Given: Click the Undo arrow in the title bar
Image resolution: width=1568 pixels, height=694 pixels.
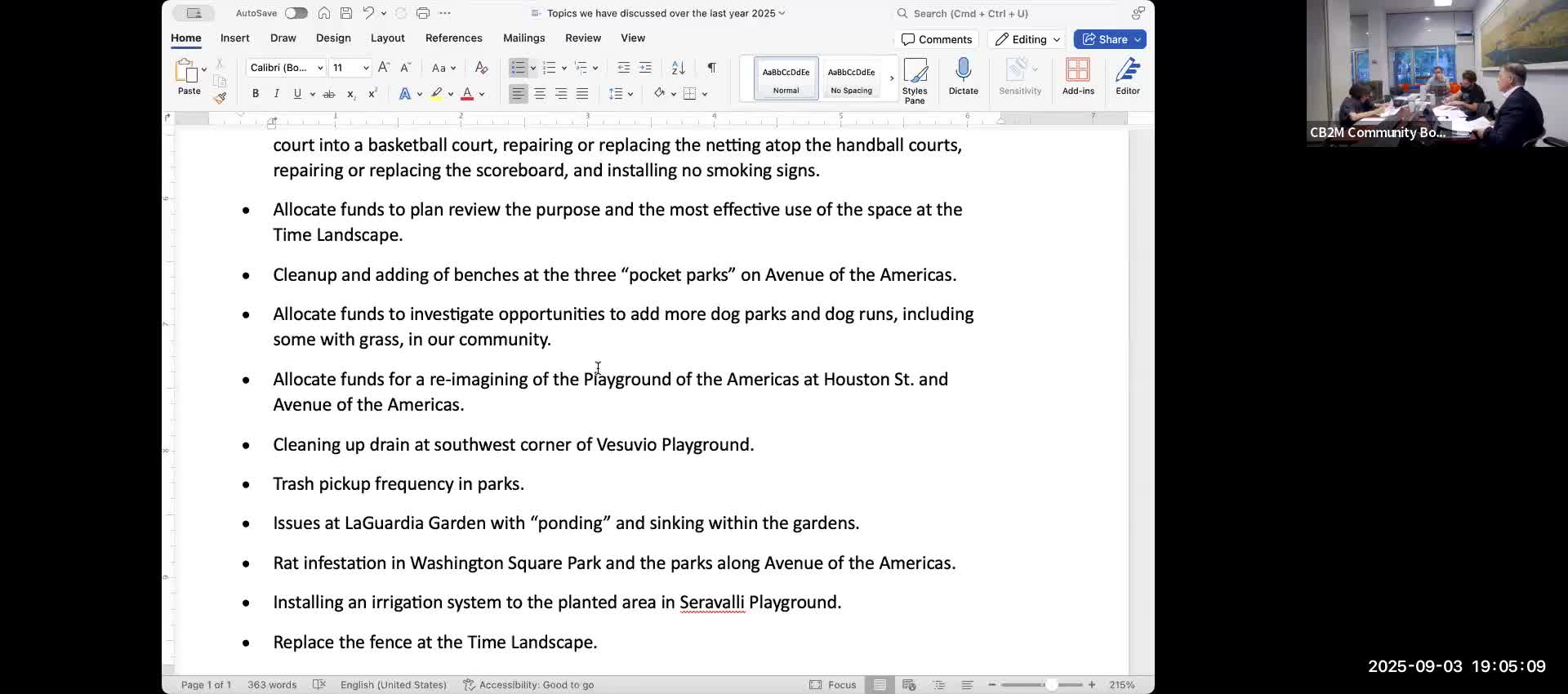Looking at the screenshot, I should click(368, 13).
